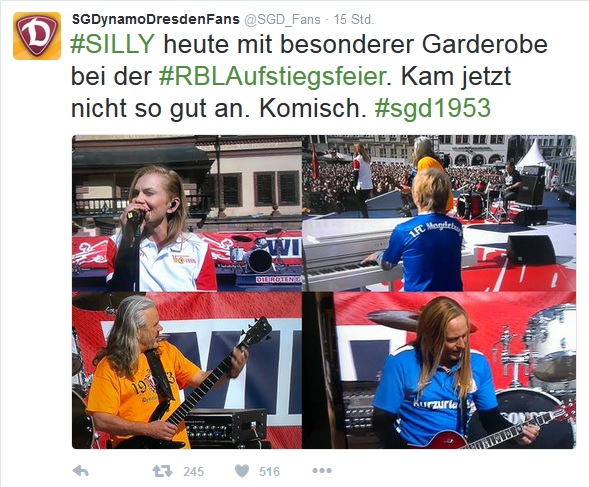Visit the #sgd1953 hashtag
Image resolution: width=589 pixels, height=487 pixels.
point(433,108)
